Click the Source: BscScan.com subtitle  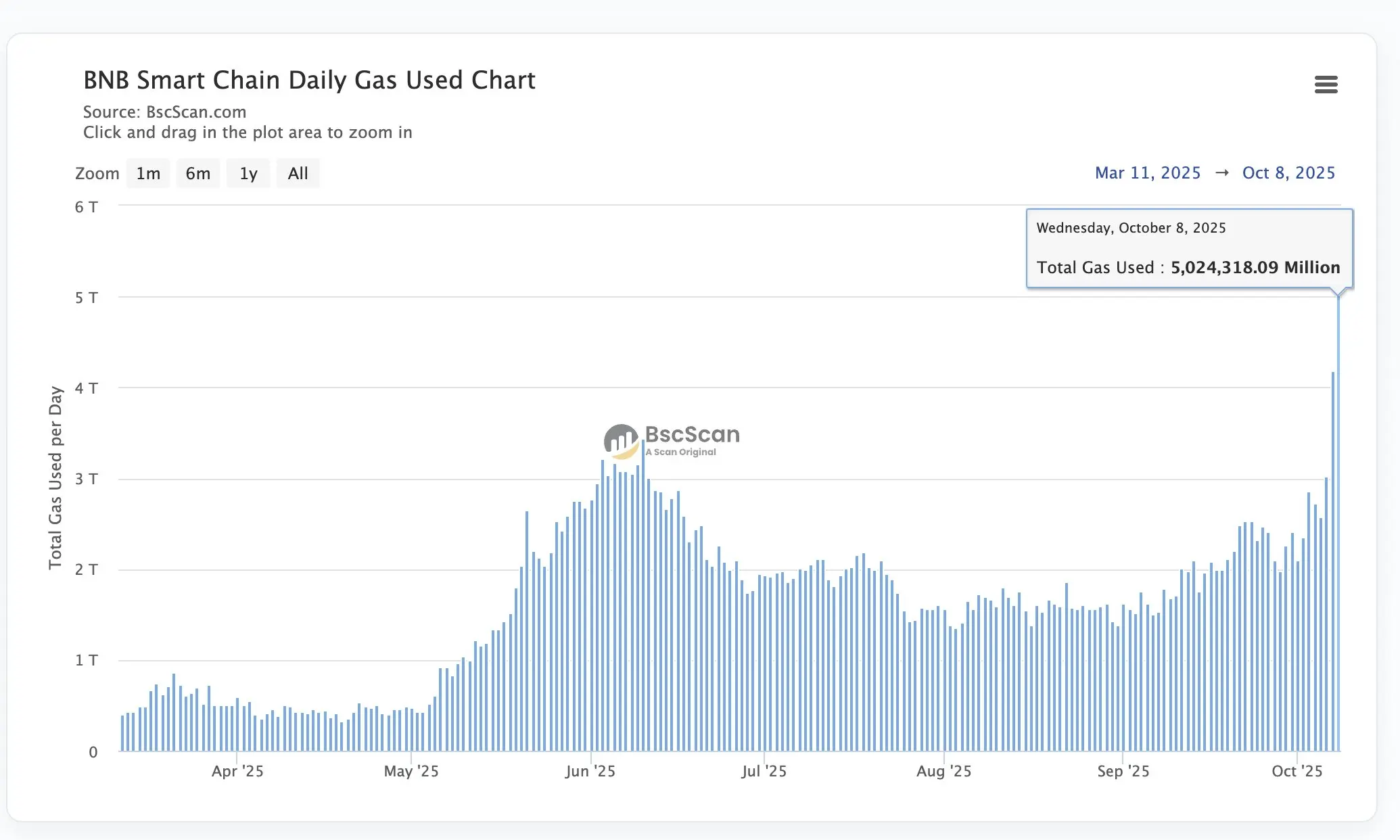164,112
